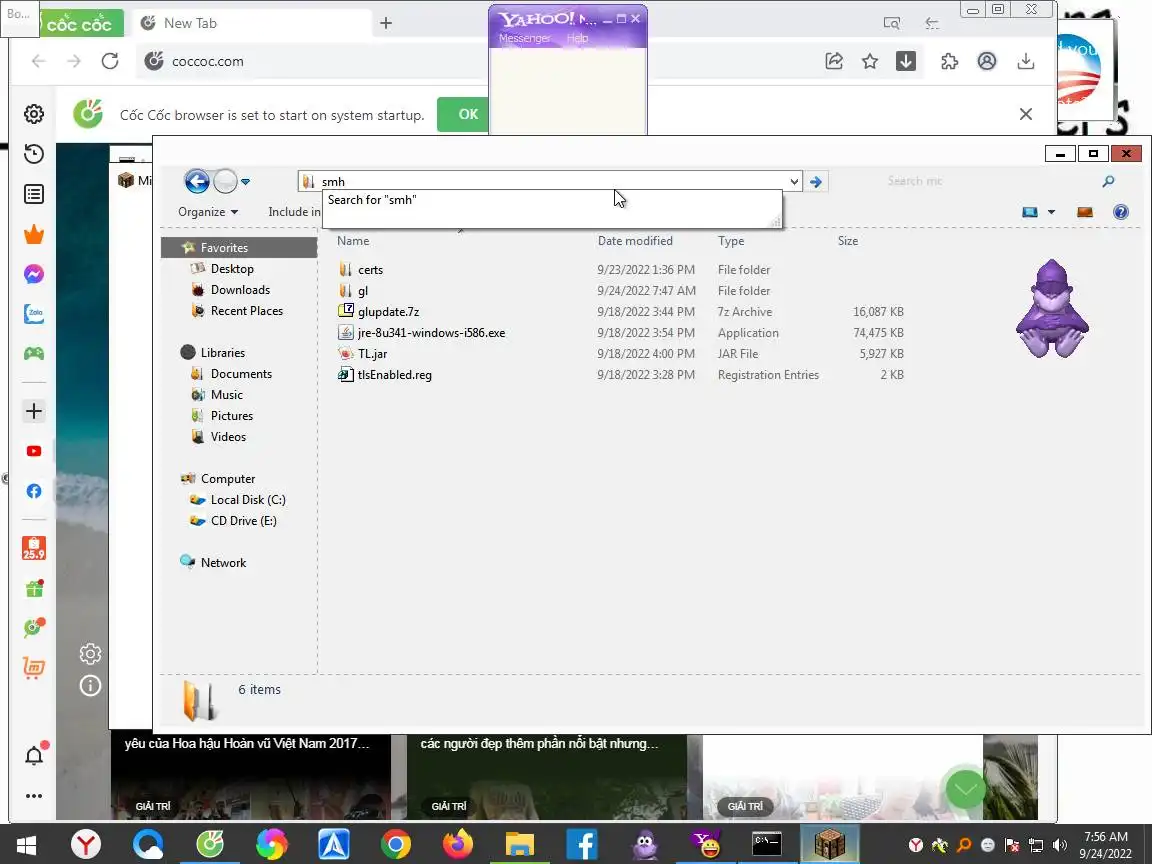The image size is (1152, 864).
Task: Open Cốc Cốc sidebar settings gear
Action: [34, 114]
